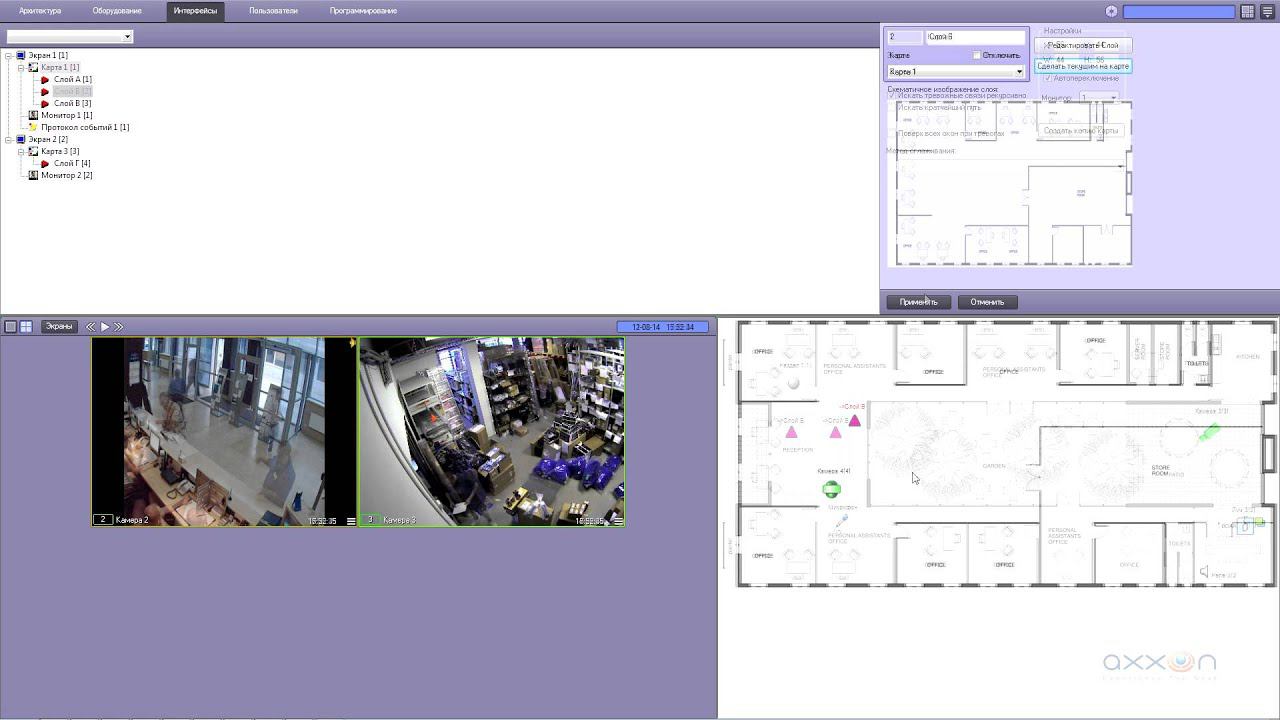Click the Слой В [3] layer icon
The width and height of the screenshot is (1280, 720).
click(45, 103)
